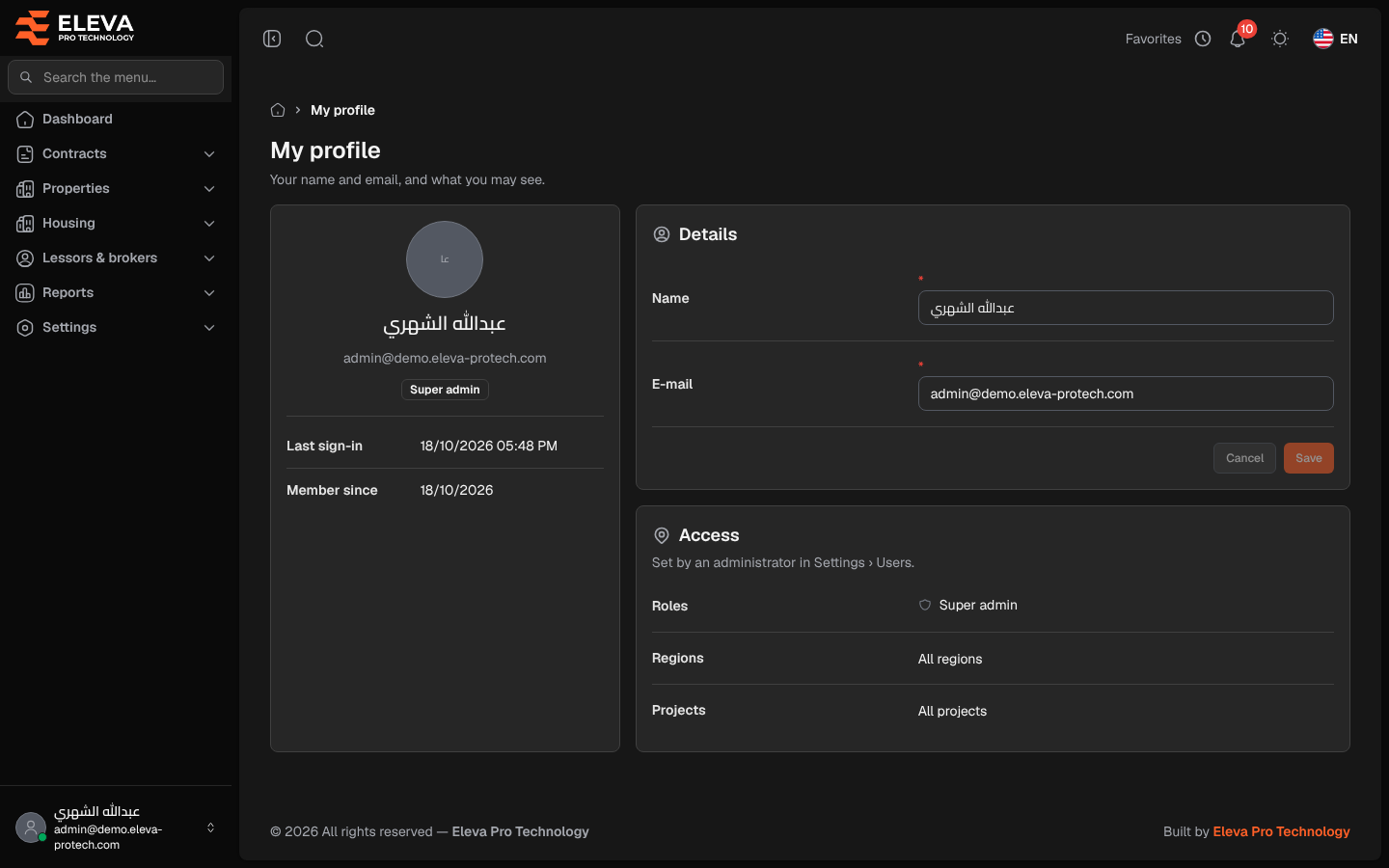Click into the E-mail input field

(1126, 393)
